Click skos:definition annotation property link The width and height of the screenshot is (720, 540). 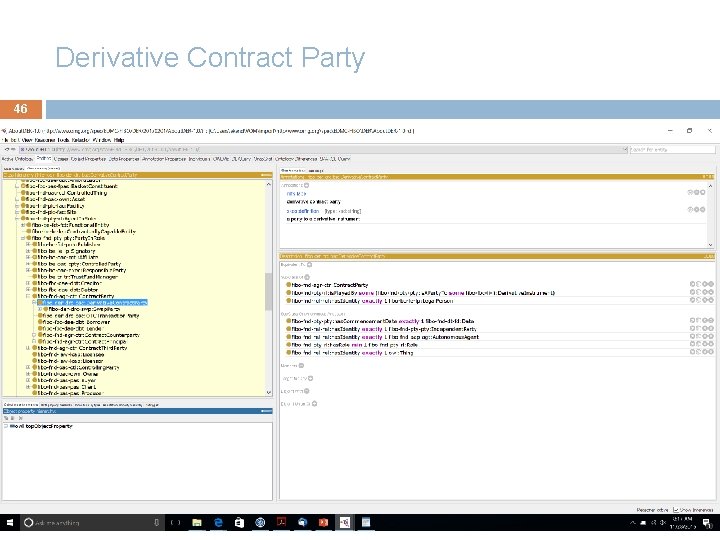pyautogui.click(x=303, y=211)
